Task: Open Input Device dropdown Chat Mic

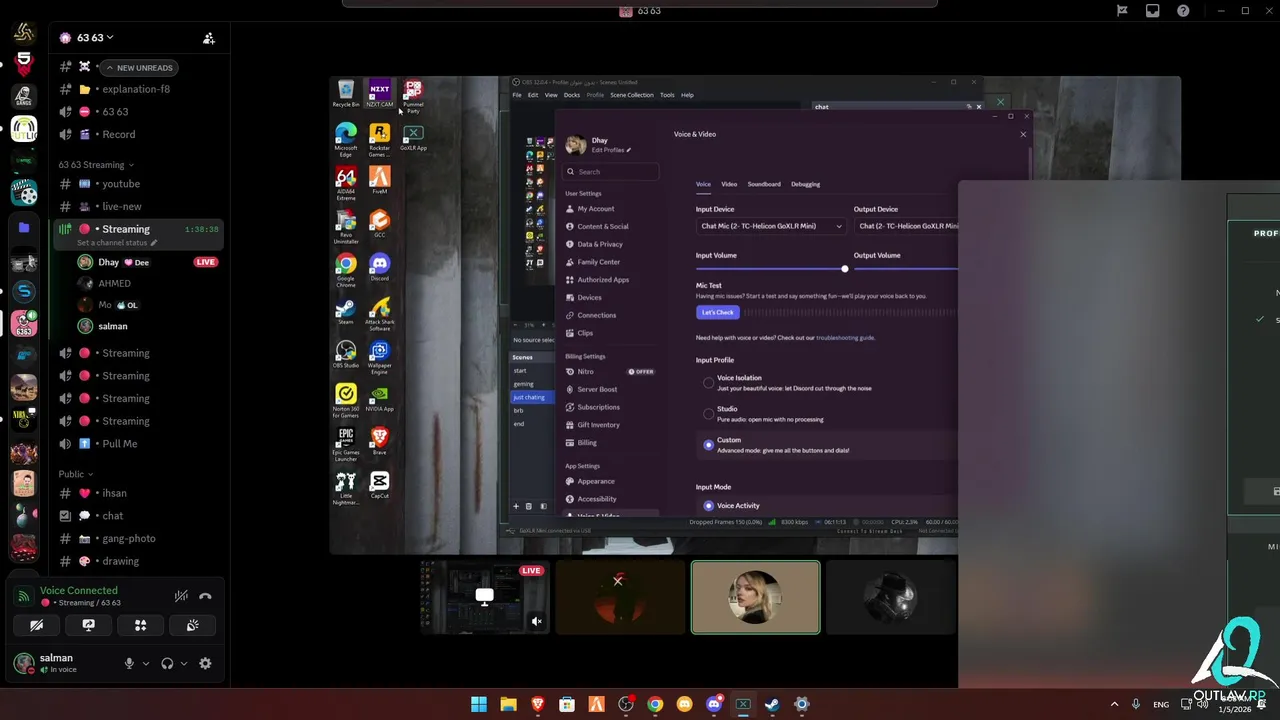Action: [x=770, y=226]
